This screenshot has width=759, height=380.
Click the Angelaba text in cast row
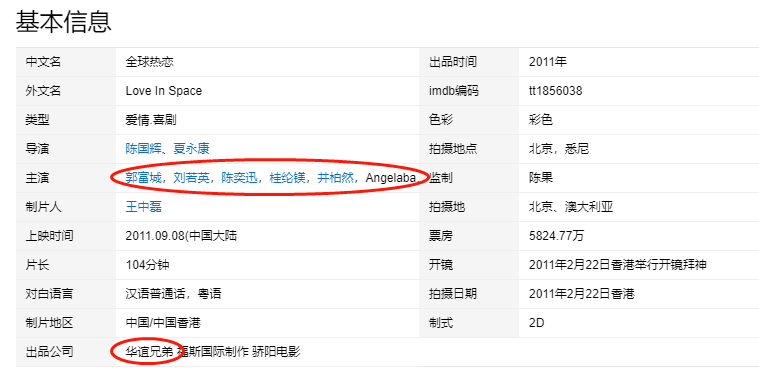[391, 178]
